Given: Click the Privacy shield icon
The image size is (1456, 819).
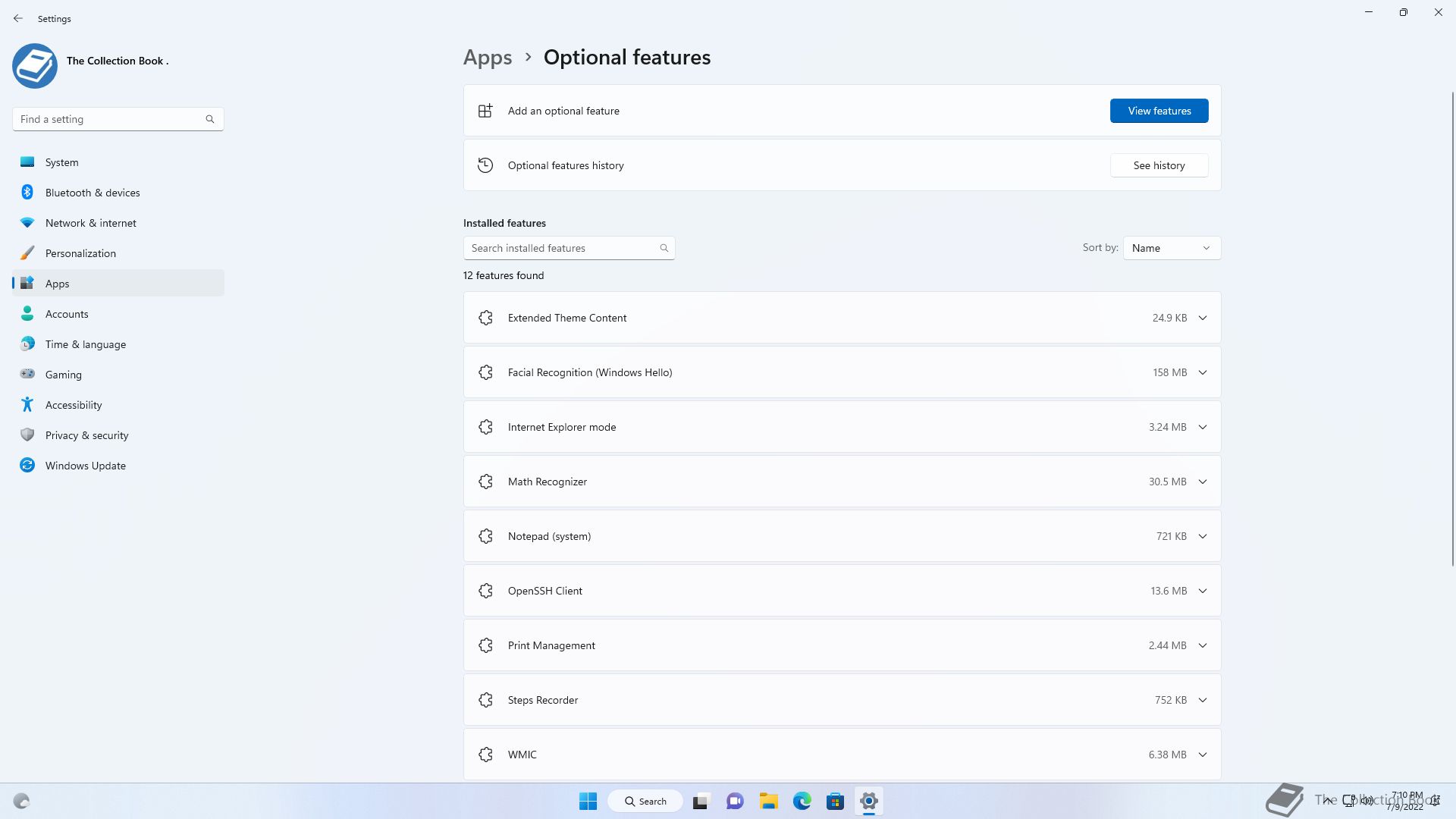Looking at the screenshot, I should click(x=27, y=435).
